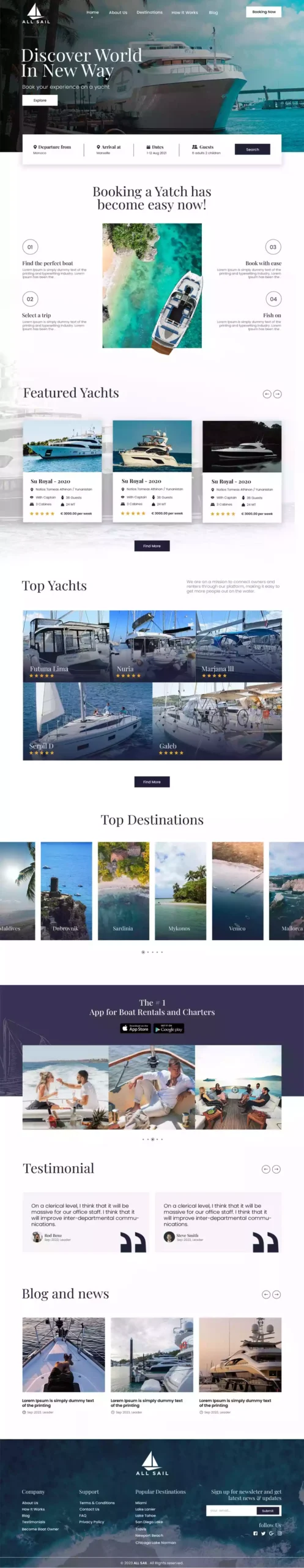Click the newsletter email input field
Viewport: 304px width, 1568px height.
click(231, 1510)
